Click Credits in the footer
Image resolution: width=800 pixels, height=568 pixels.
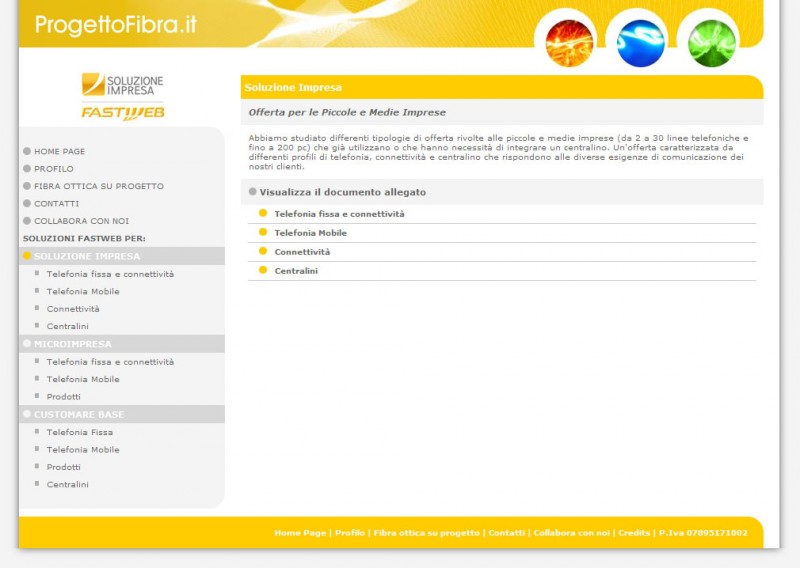(634, 533)
